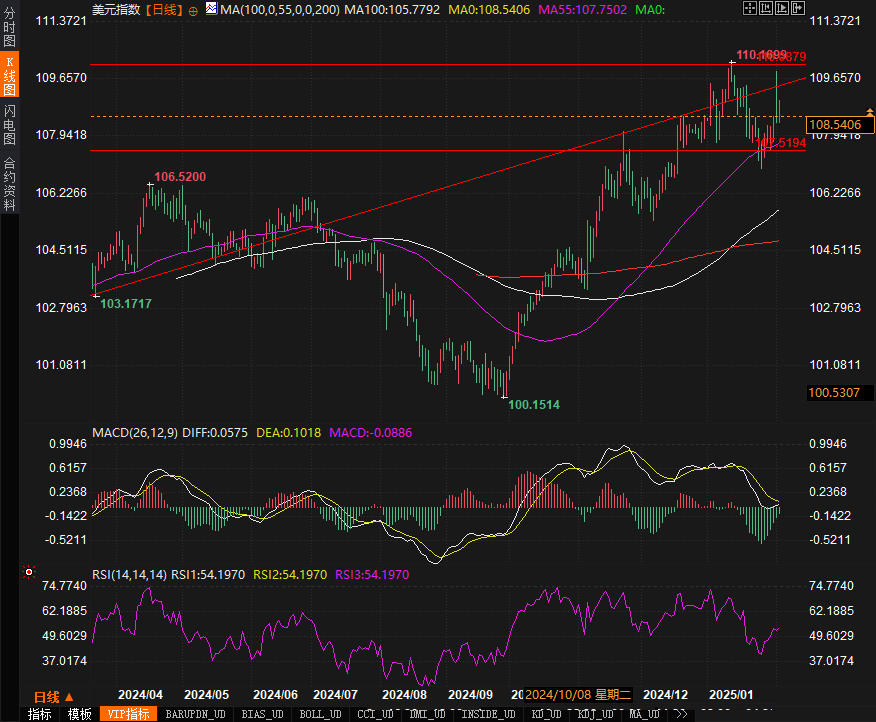
Task: Click the circled-plus icon beside 日线 label
Action: tap(193, 9)
